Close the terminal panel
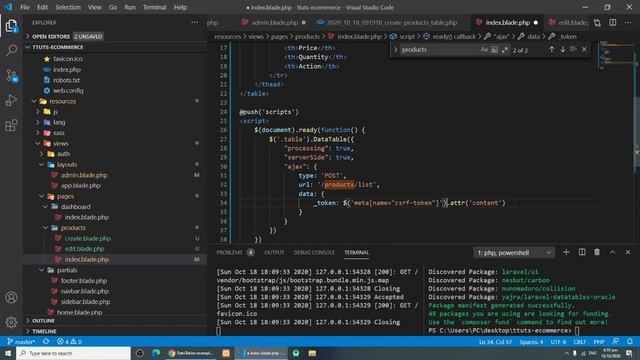Viewport: 640px width, 360px height. click(x=628, y=252)
